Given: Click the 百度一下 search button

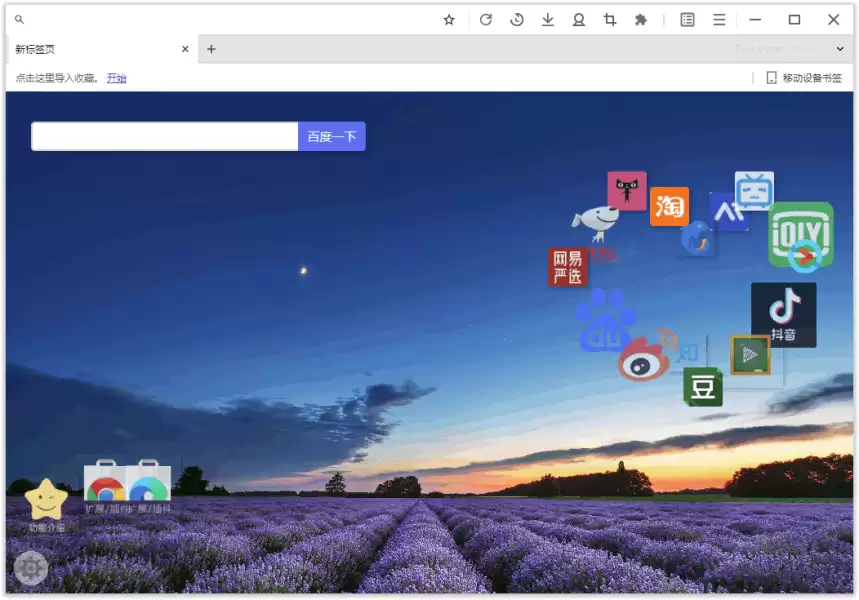Looking at the screenshot, I should tap(331, 136).
